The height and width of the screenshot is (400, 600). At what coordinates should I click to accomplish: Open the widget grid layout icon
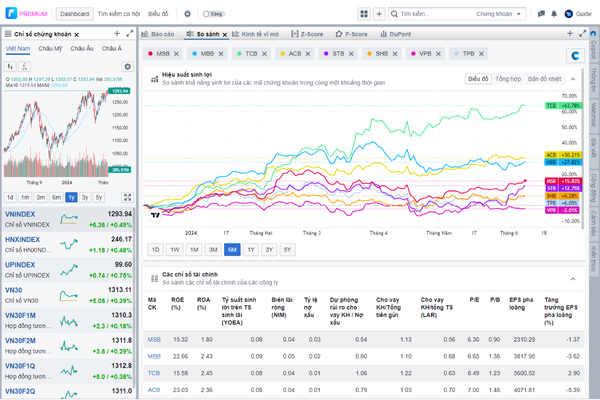pos(364,14)
